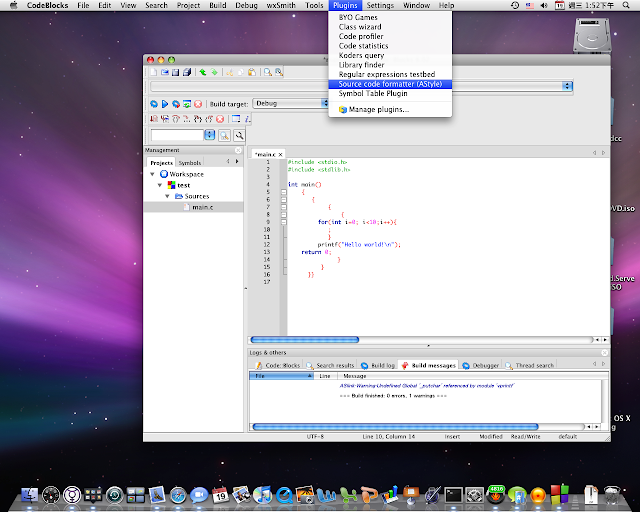Choose Source code formatter (AStyle) menu item

coord(390,84)
